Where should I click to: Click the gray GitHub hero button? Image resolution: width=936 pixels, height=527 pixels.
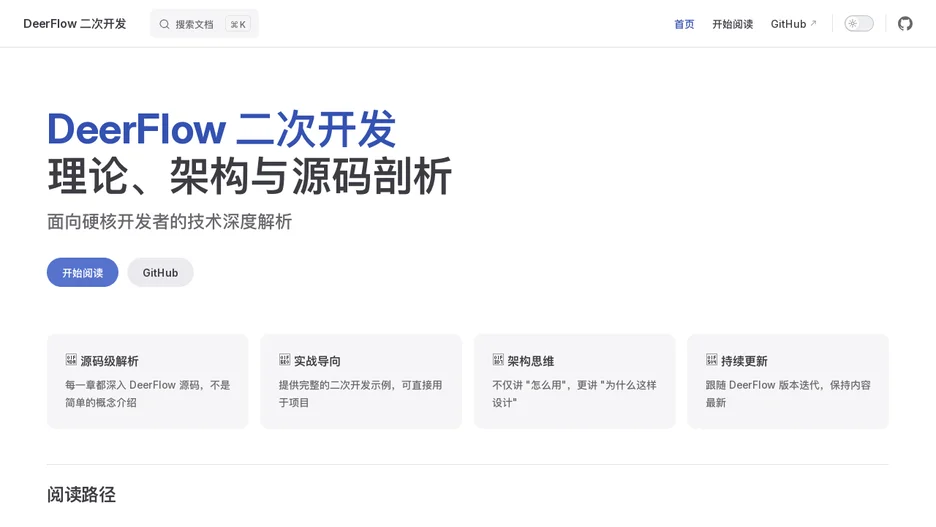(x=160, y=273)
